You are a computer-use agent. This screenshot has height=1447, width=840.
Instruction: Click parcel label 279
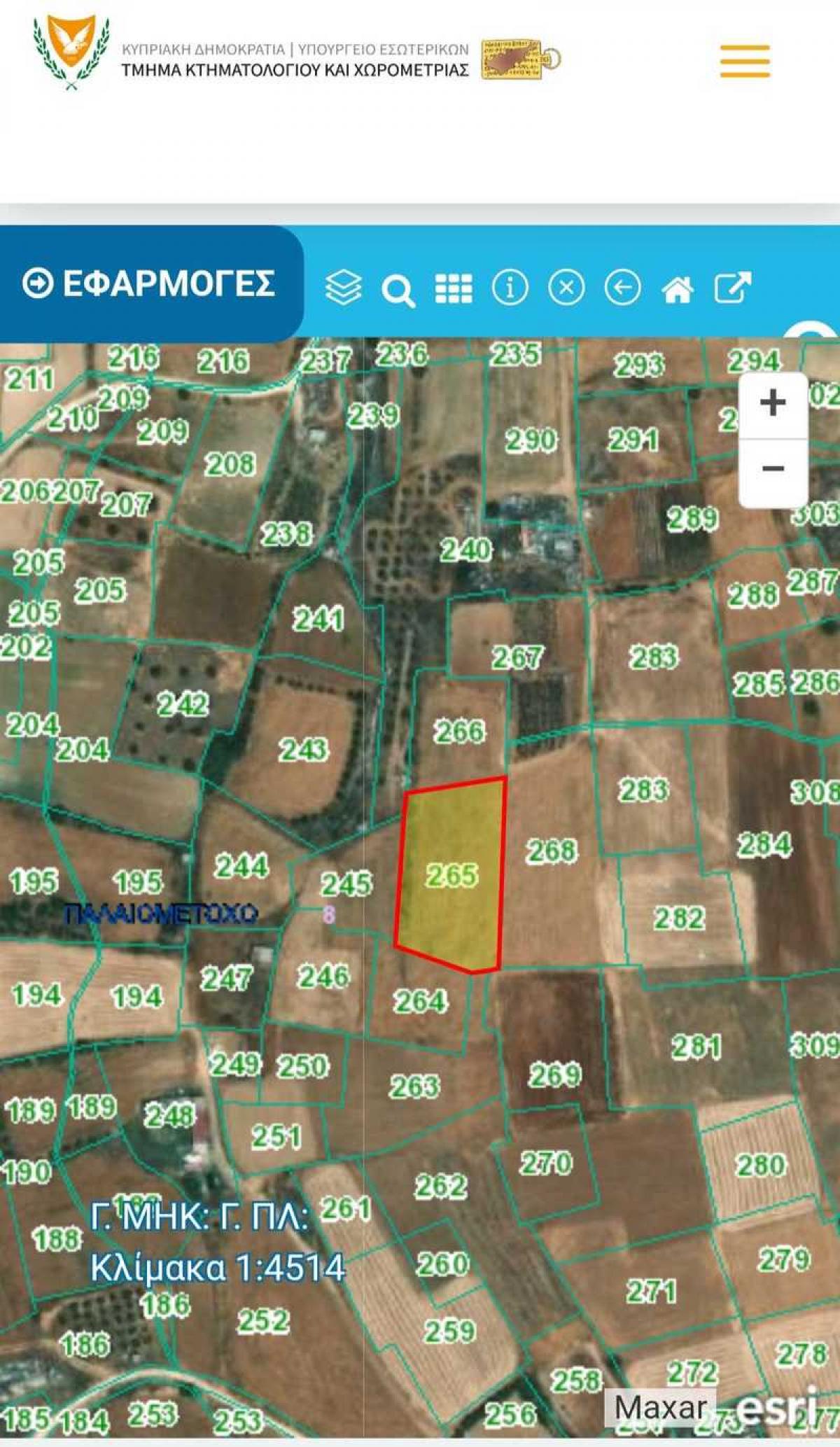[x=784, y=1260]
